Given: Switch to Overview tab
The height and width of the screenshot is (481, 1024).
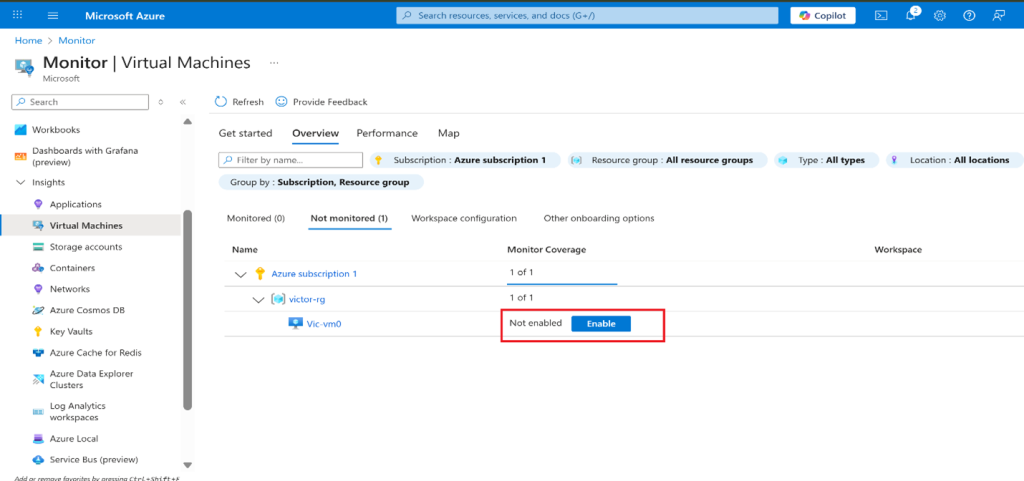Looking at the screenshot, I should pyautogui.click(x=315, y=133).
